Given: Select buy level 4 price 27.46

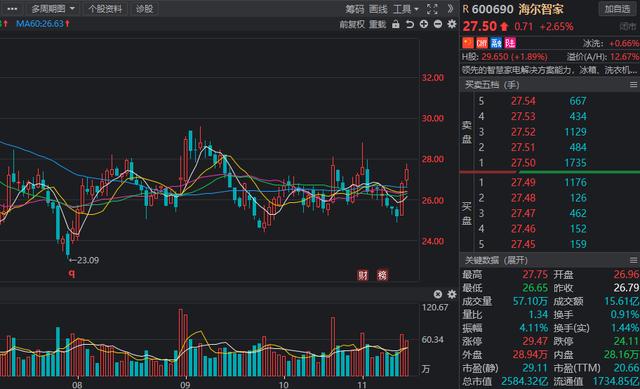Looking at the screenshot, I should point(523,229).
